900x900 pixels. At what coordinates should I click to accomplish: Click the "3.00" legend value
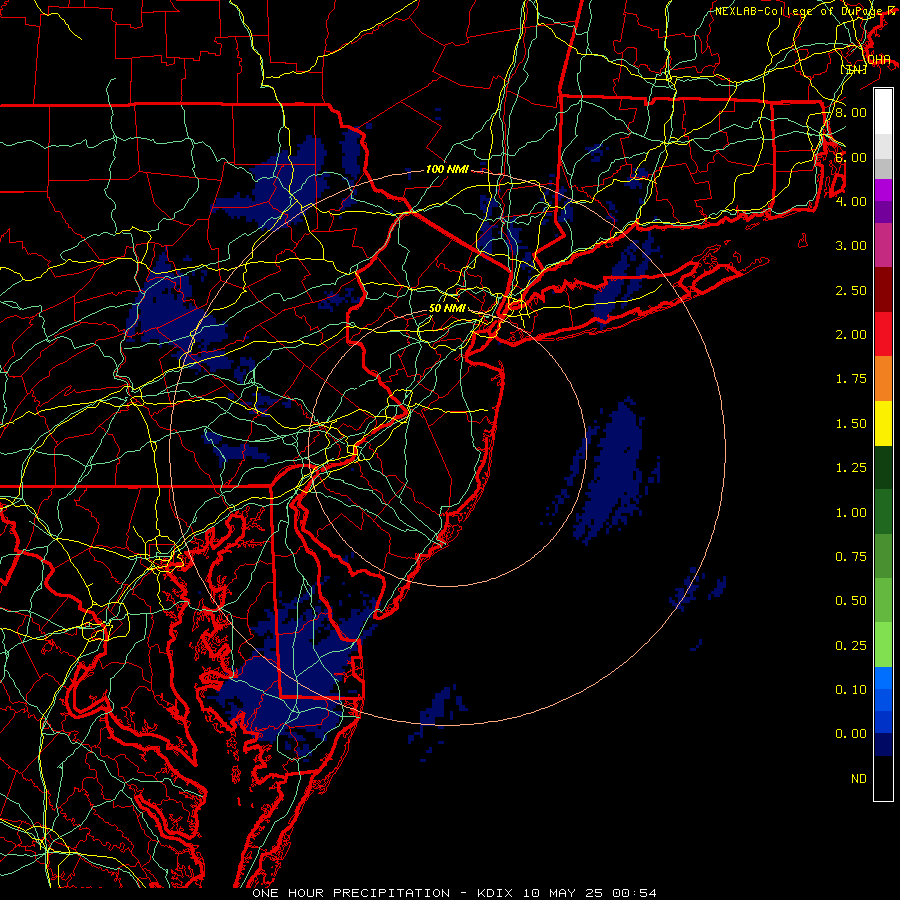(x=851, y=246)
